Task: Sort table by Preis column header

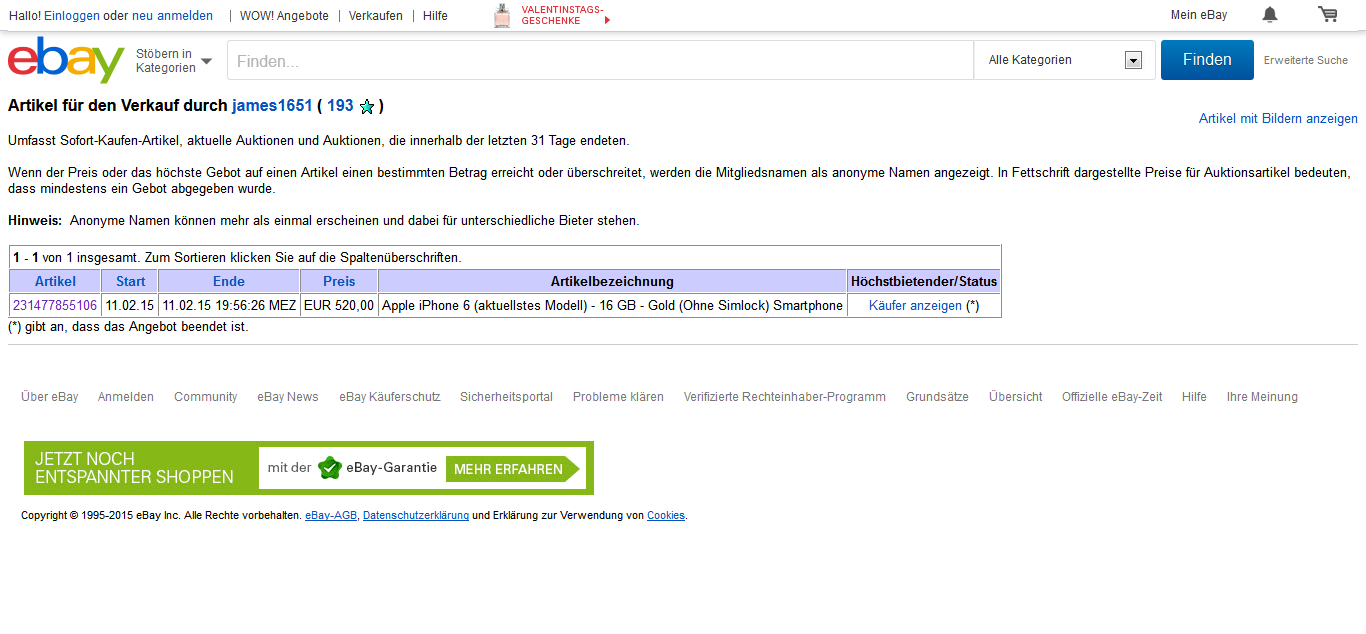Action: 339,281
